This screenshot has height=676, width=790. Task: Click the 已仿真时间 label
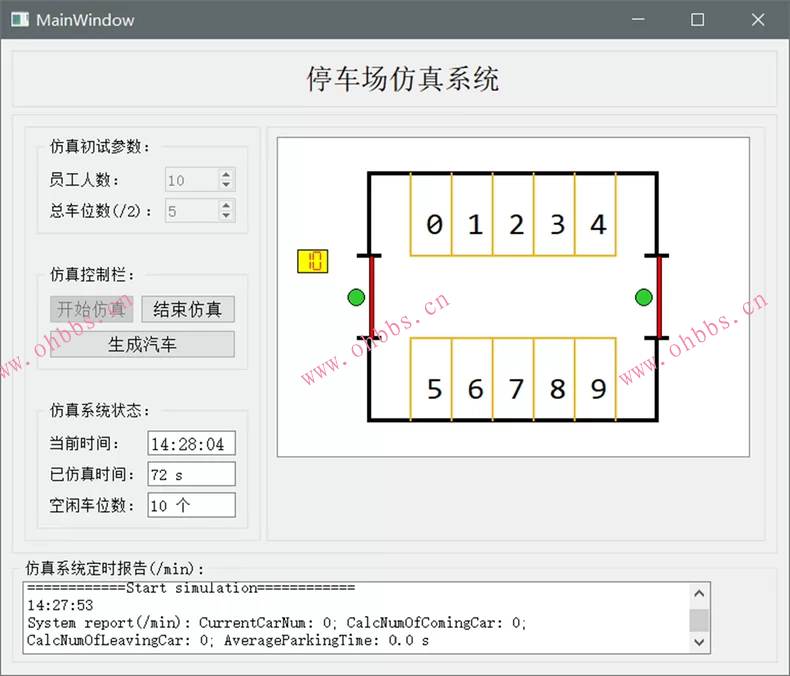(x=92, y=475)
